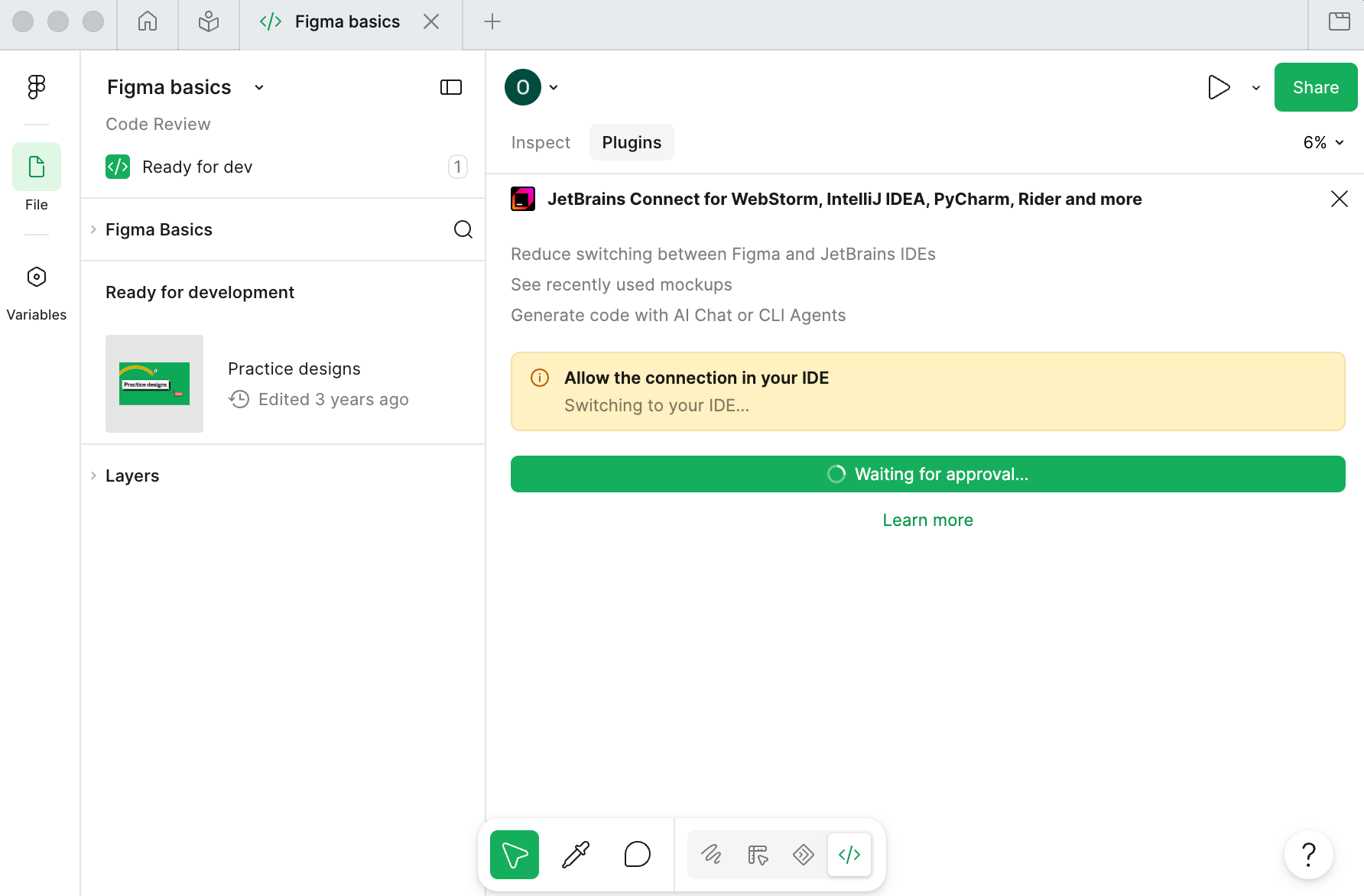
Task: Click the JetBrains Connect plugin title text
Action: (845, 199)
